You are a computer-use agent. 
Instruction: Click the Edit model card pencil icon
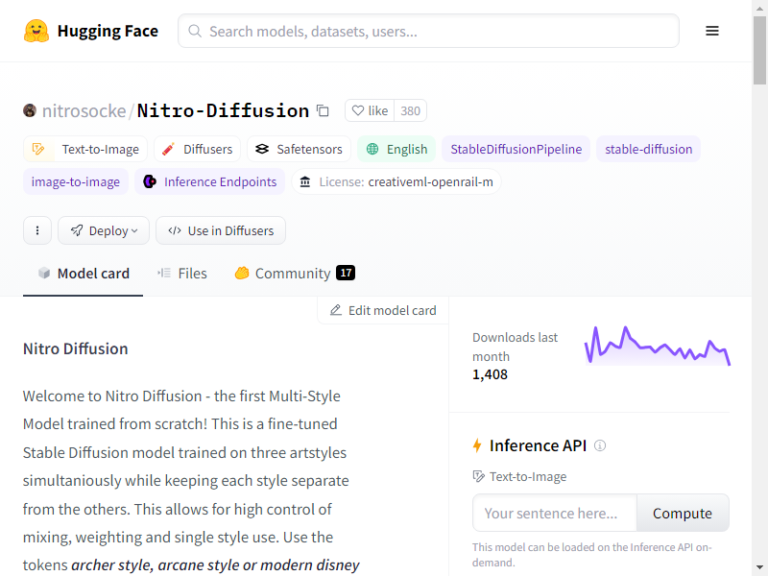[x=336, y=310]
